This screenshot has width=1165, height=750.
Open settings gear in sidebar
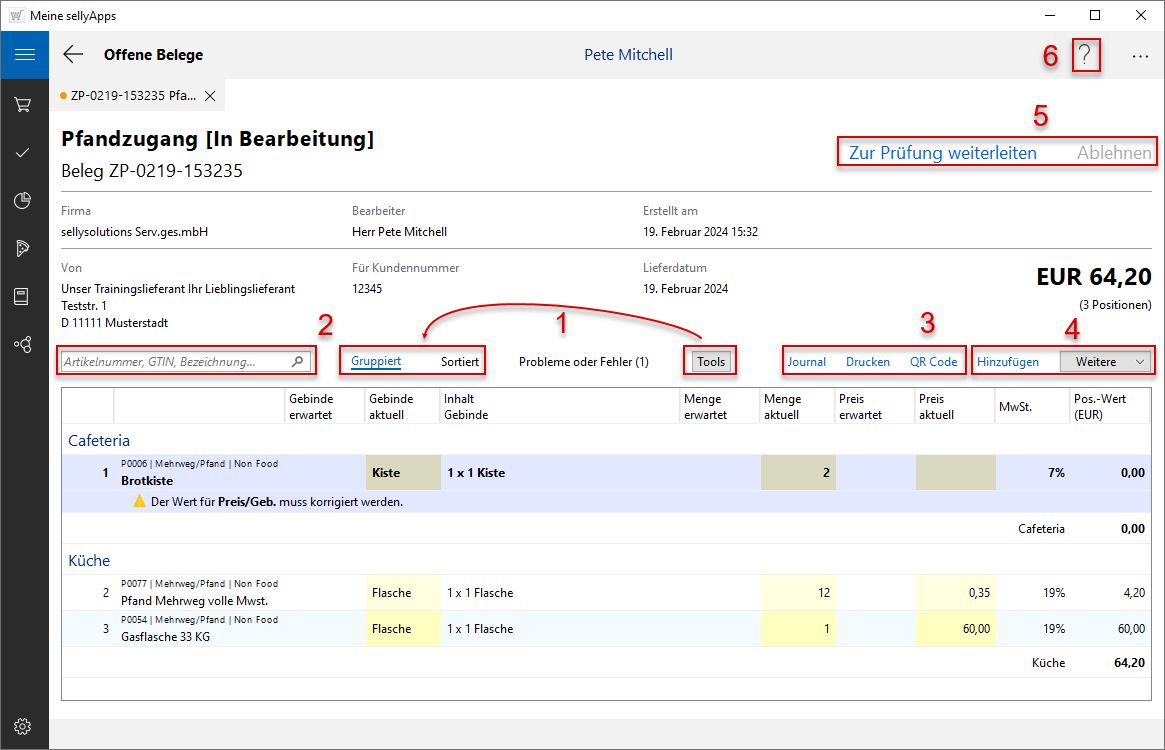[x=22, y=726]
